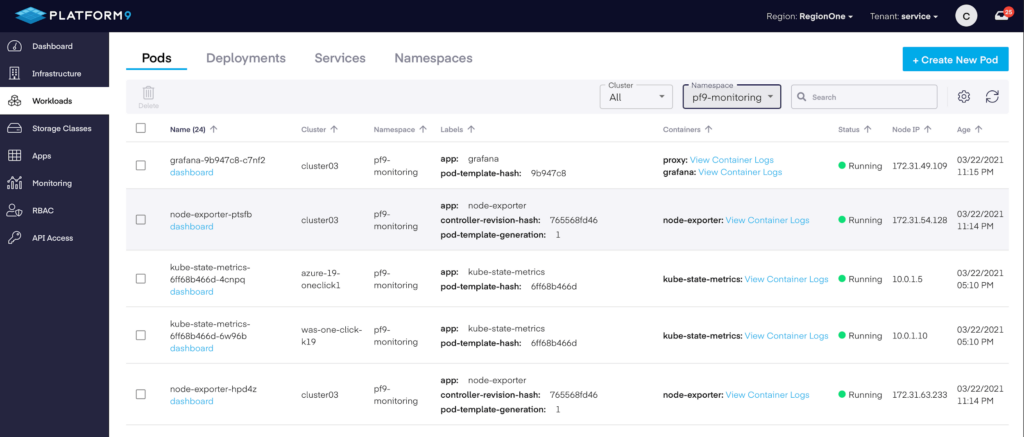Open table settings gear icon
The image size is (1024, 437).
[963, 97]
